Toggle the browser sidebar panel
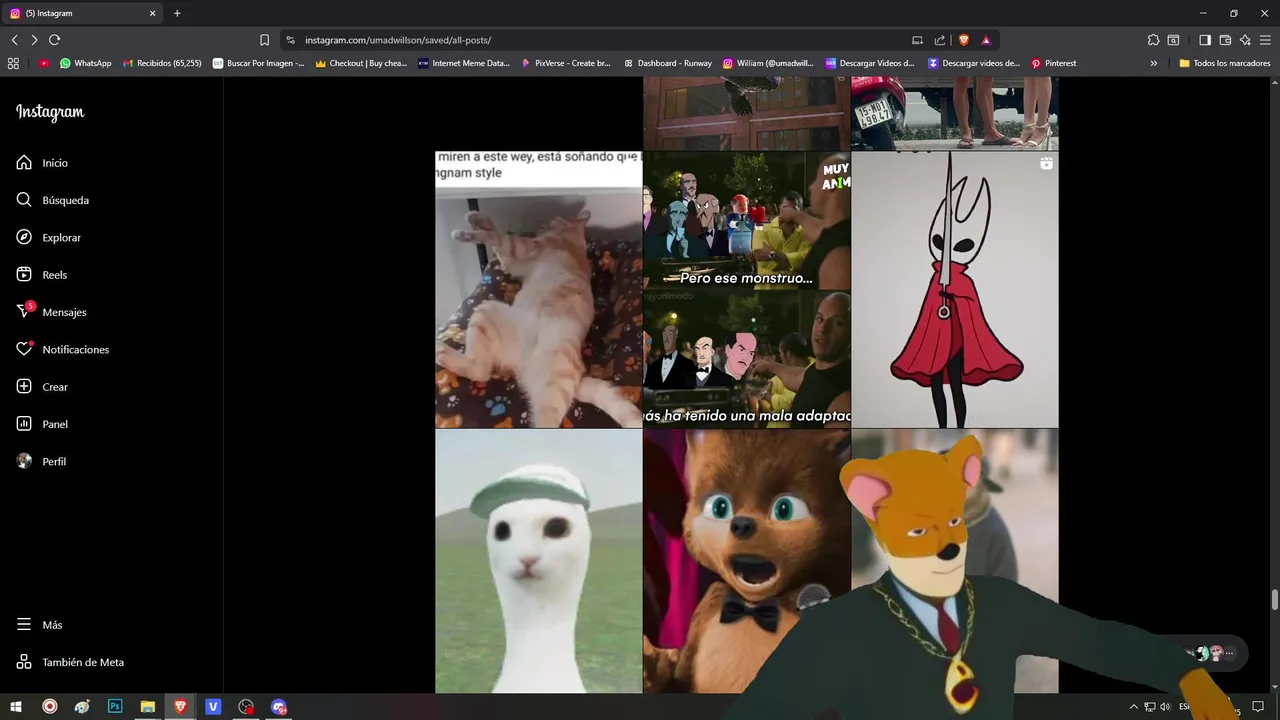Screen dimensions: 1280x720 pos(1205,40)
